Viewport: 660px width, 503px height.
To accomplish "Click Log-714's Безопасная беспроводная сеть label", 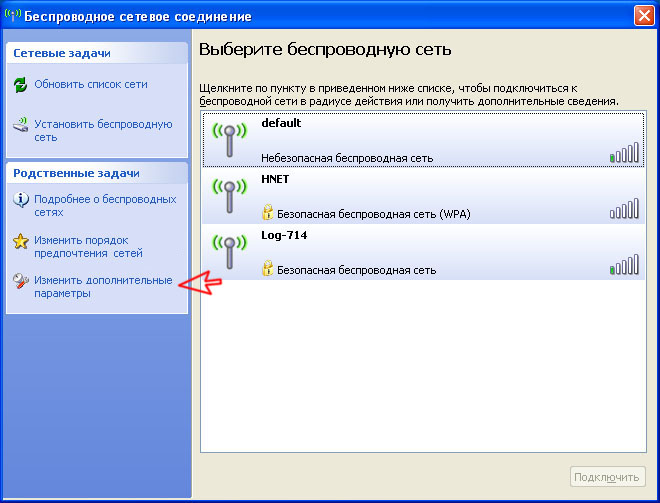I will [356, 270].
